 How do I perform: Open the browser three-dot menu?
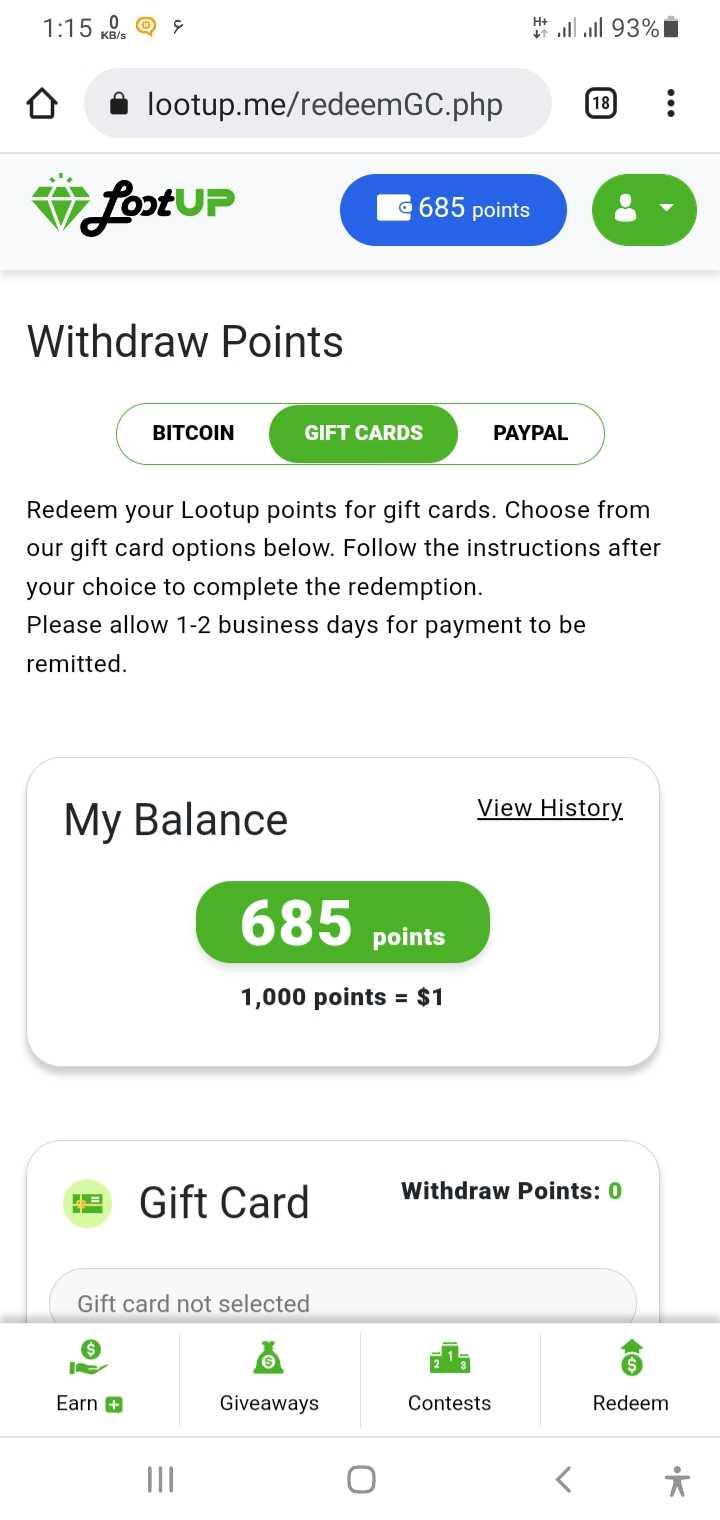(670, 103)
